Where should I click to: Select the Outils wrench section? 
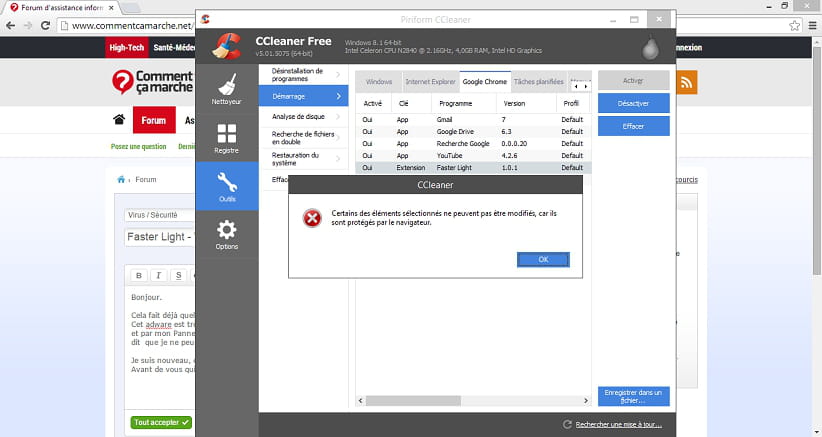pyautogui.click(x=226, y=186)
